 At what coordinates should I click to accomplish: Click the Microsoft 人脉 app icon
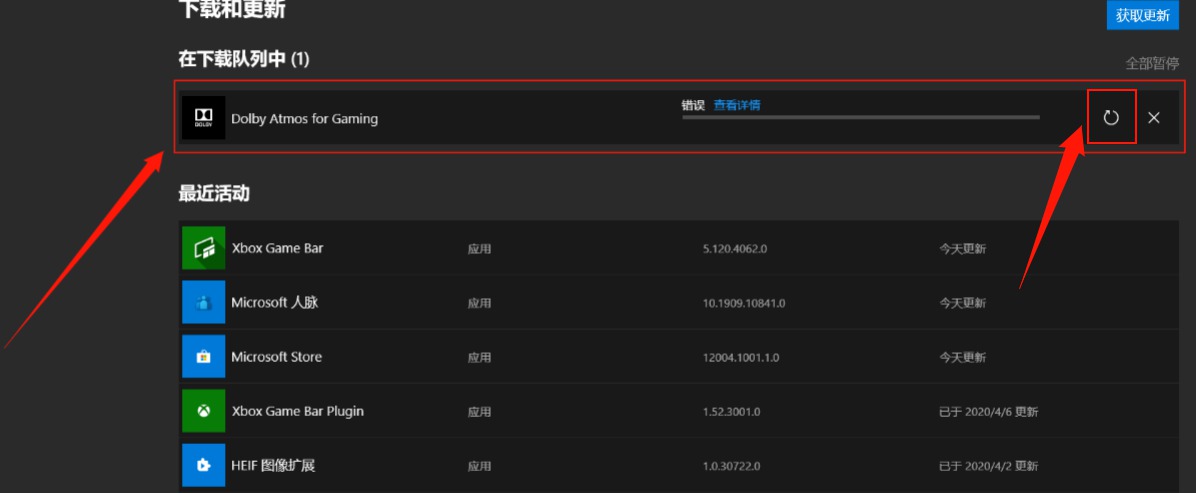(204, 302)
